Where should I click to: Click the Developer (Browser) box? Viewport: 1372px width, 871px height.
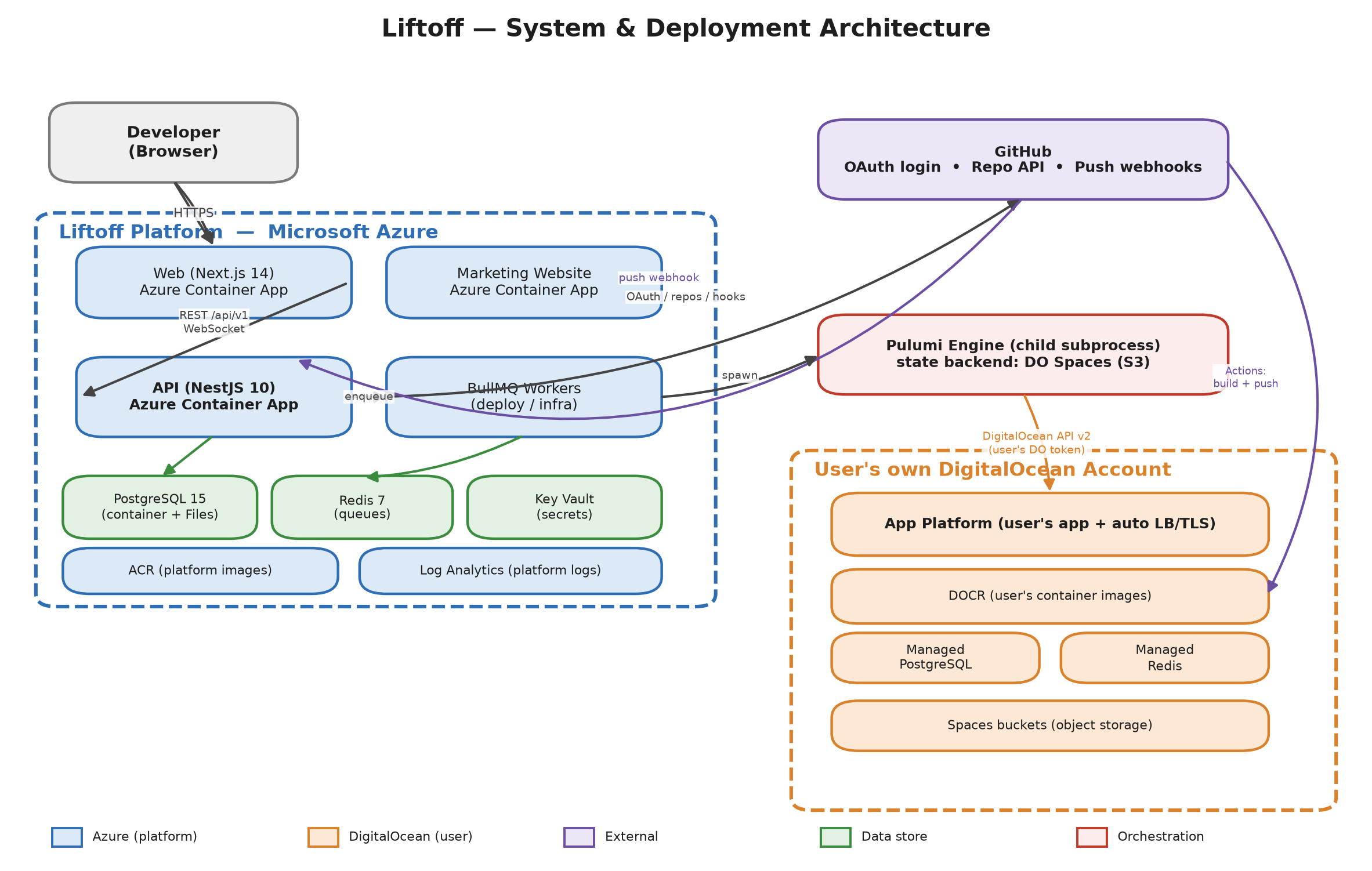coord(173,143)
